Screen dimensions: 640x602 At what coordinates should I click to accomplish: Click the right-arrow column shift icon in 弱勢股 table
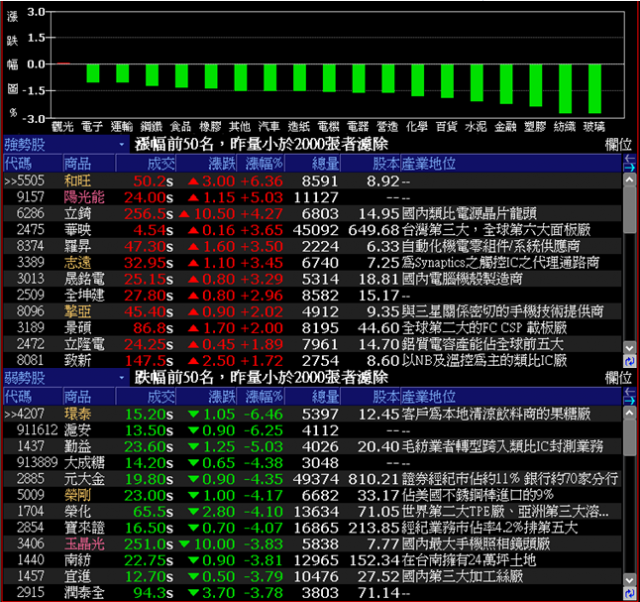(629, 401)
